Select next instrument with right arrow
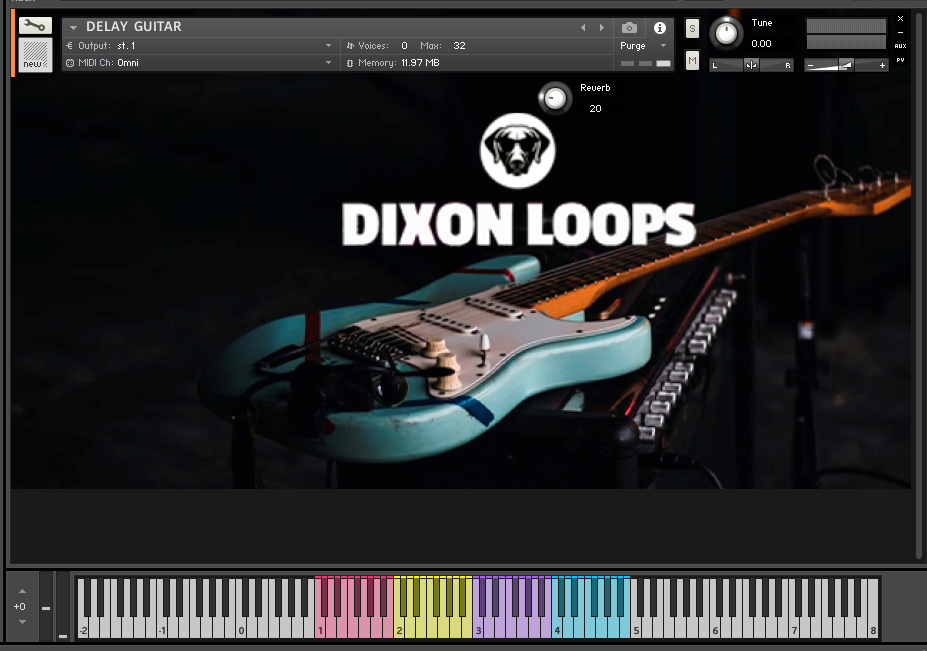This screenshot has height=651, width=927. pyautogui.click(x=601, y=28)
